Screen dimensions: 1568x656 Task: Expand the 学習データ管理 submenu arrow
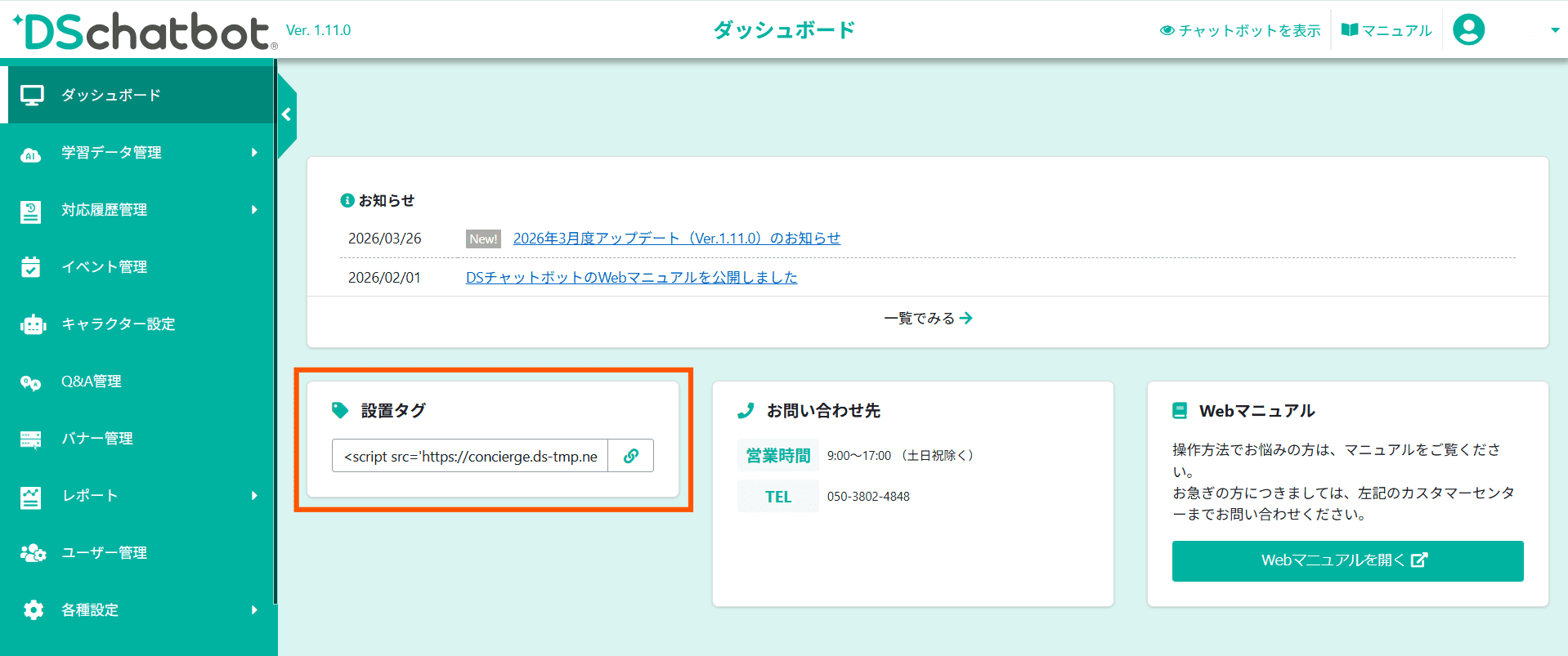pos(254,153)
